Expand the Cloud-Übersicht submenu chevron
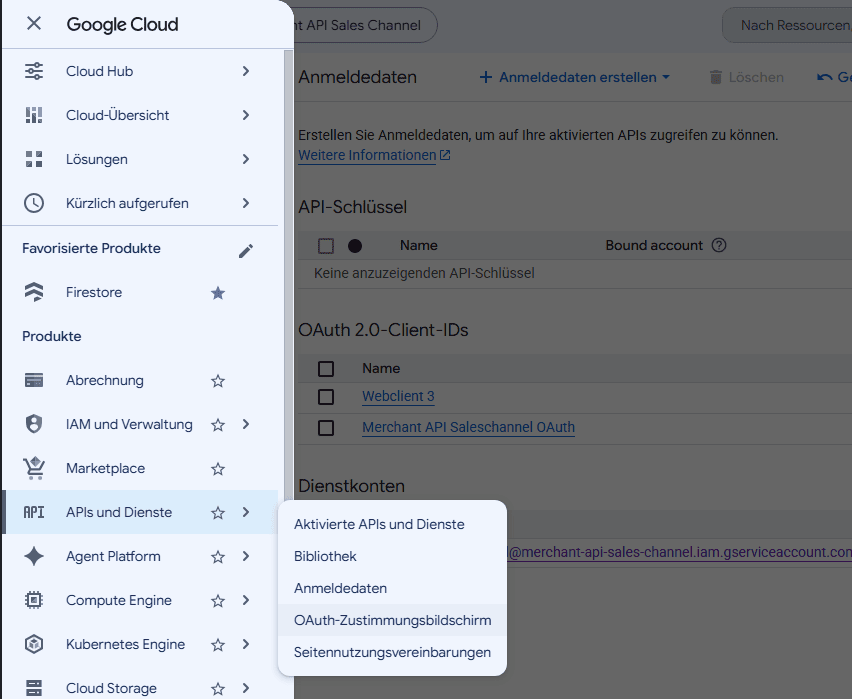The width and height of the screenshot is (852, 699). (246, 115)
